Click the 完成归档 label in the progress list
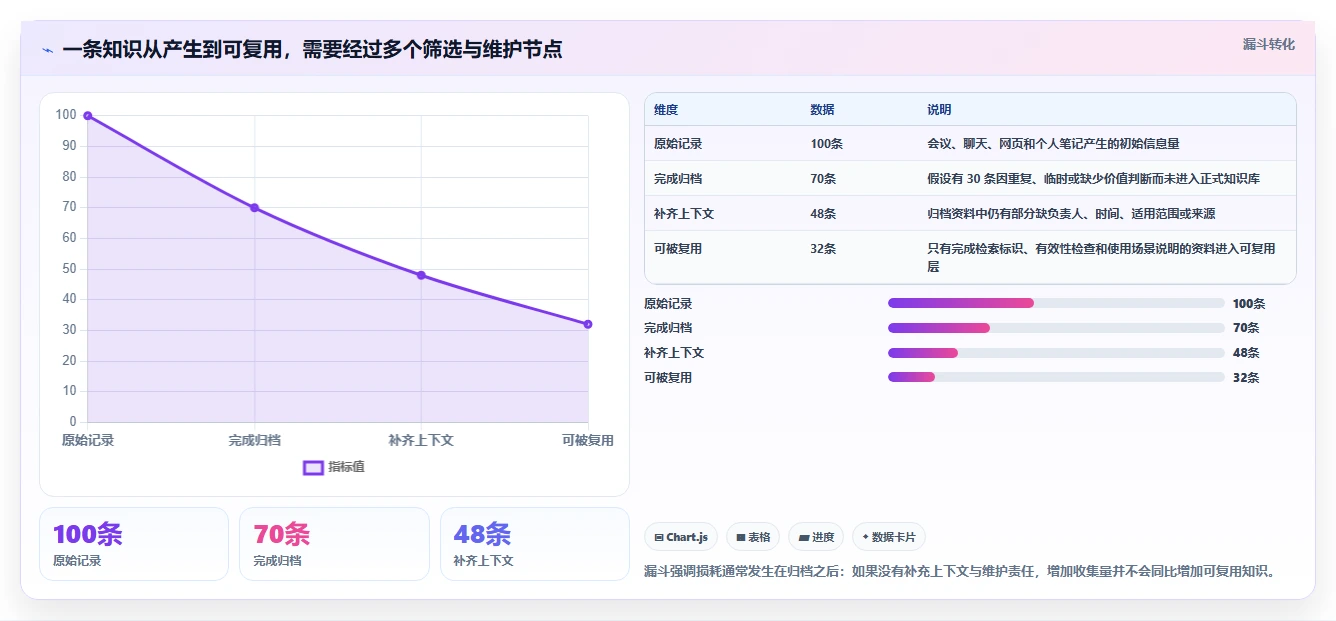This screenshot has width=1336, height=621. [668, 328]
